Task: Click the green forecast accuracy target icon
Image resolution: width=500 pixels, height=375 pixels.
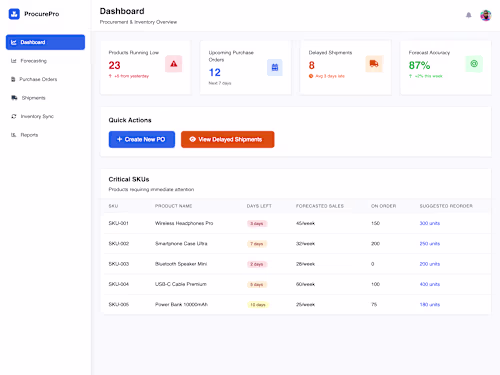Action: pos(474,64)
